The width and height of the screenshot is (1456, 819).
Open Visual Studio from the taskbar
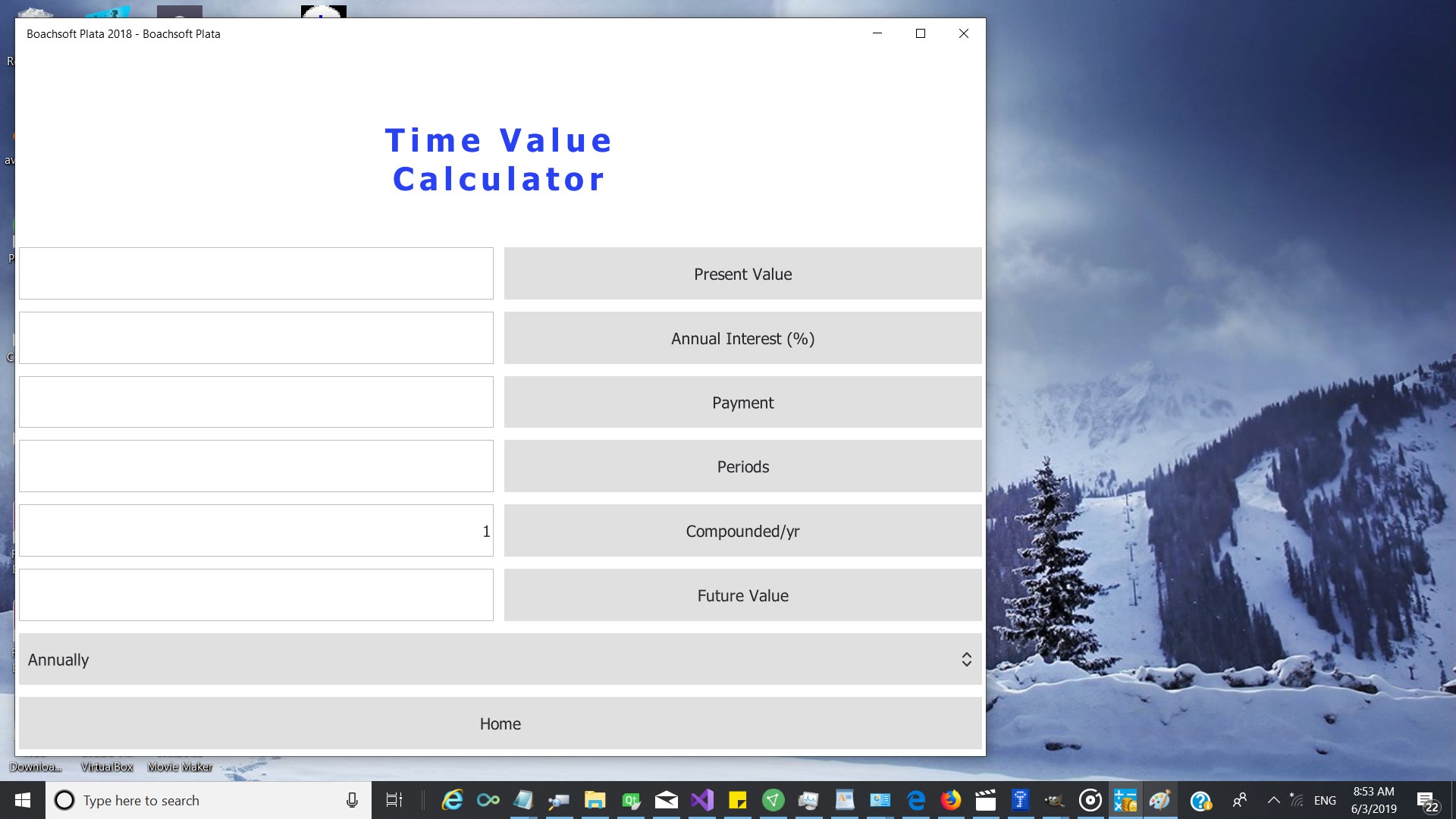702,800
